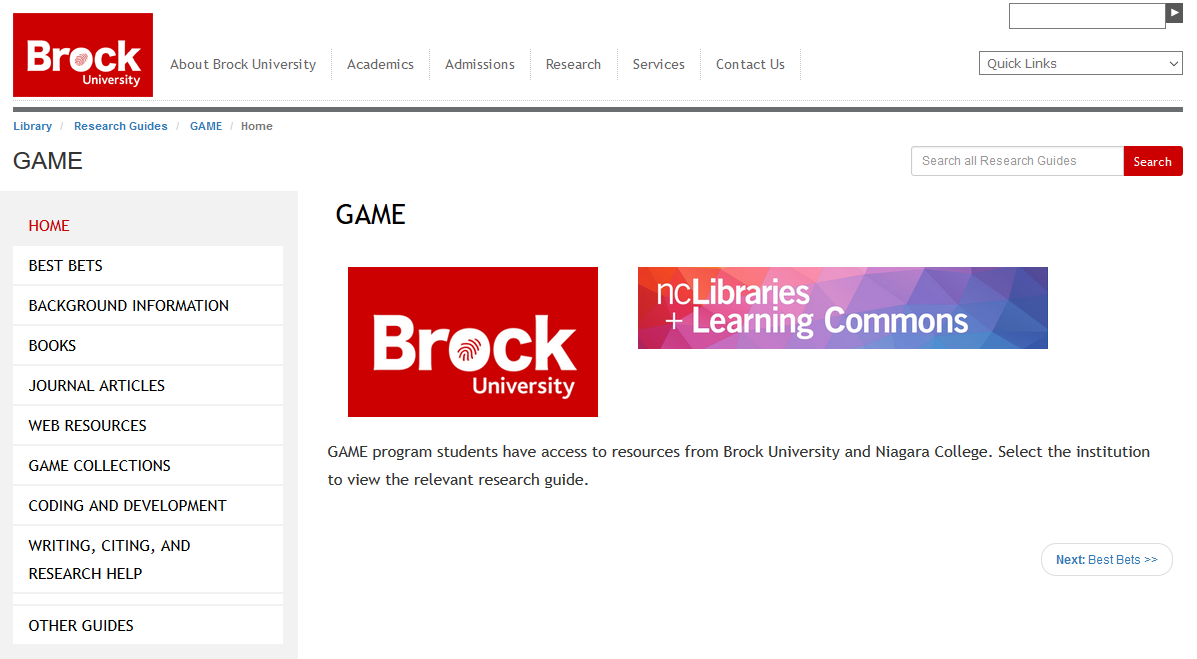Open WEB RESOURCES in the sidebar
The width and height of the screenshot is (1197, 659).
click(148, 425)
